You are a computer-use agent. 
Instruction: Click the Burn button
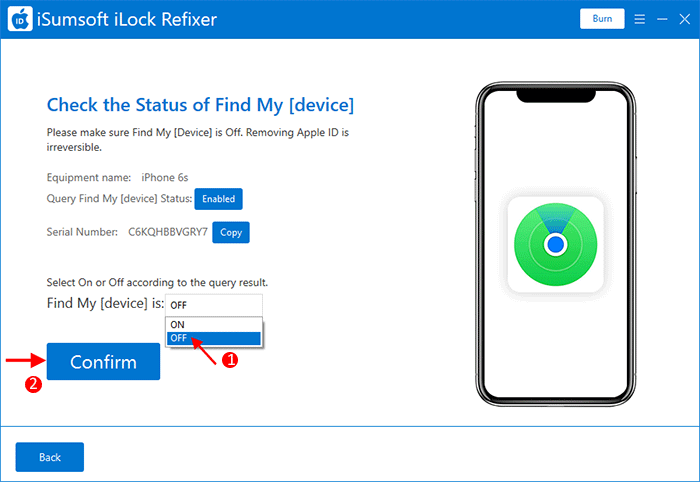[602, 19]
